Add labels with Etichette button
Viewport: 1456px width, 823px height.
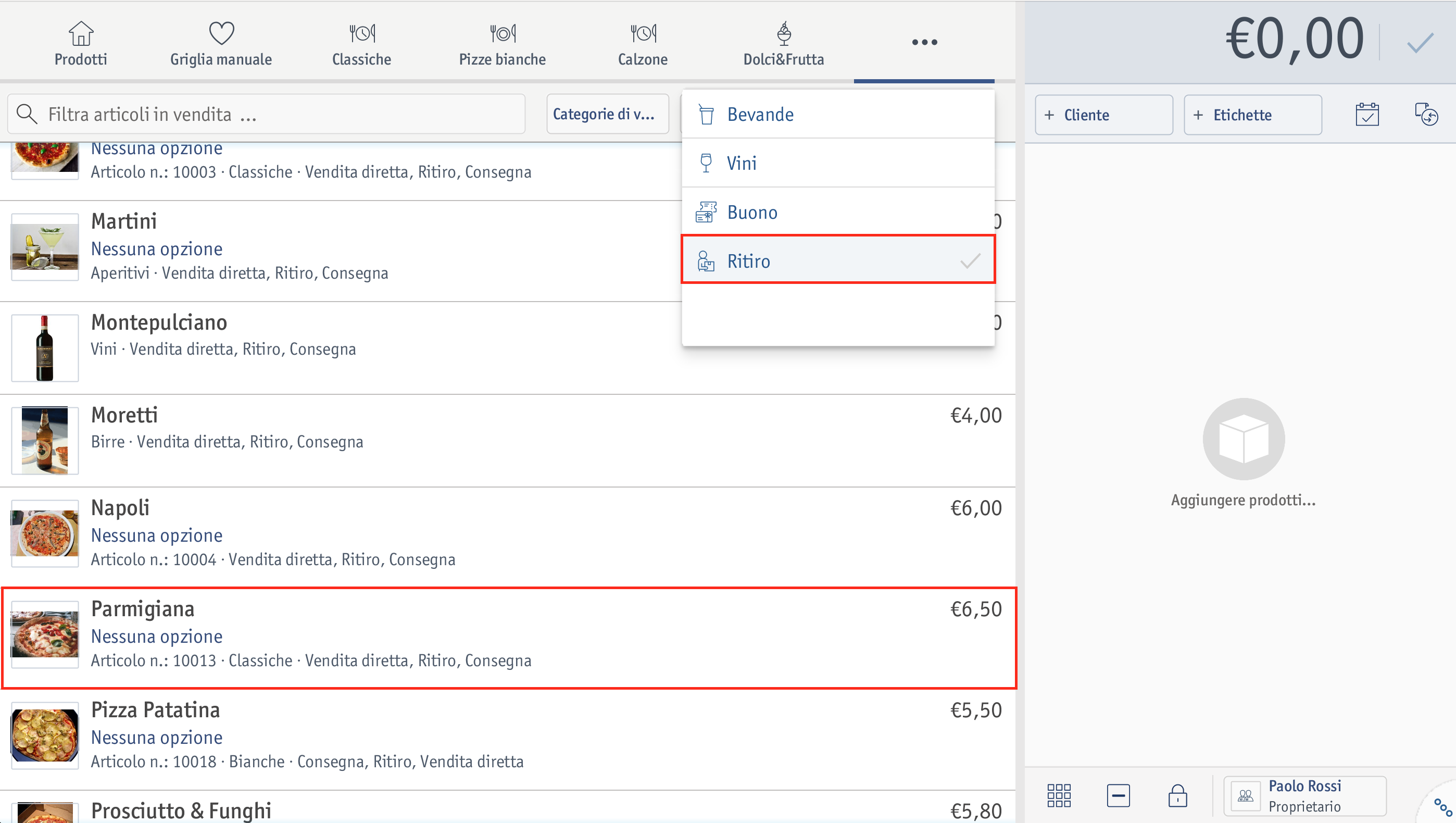point(1252,115)
